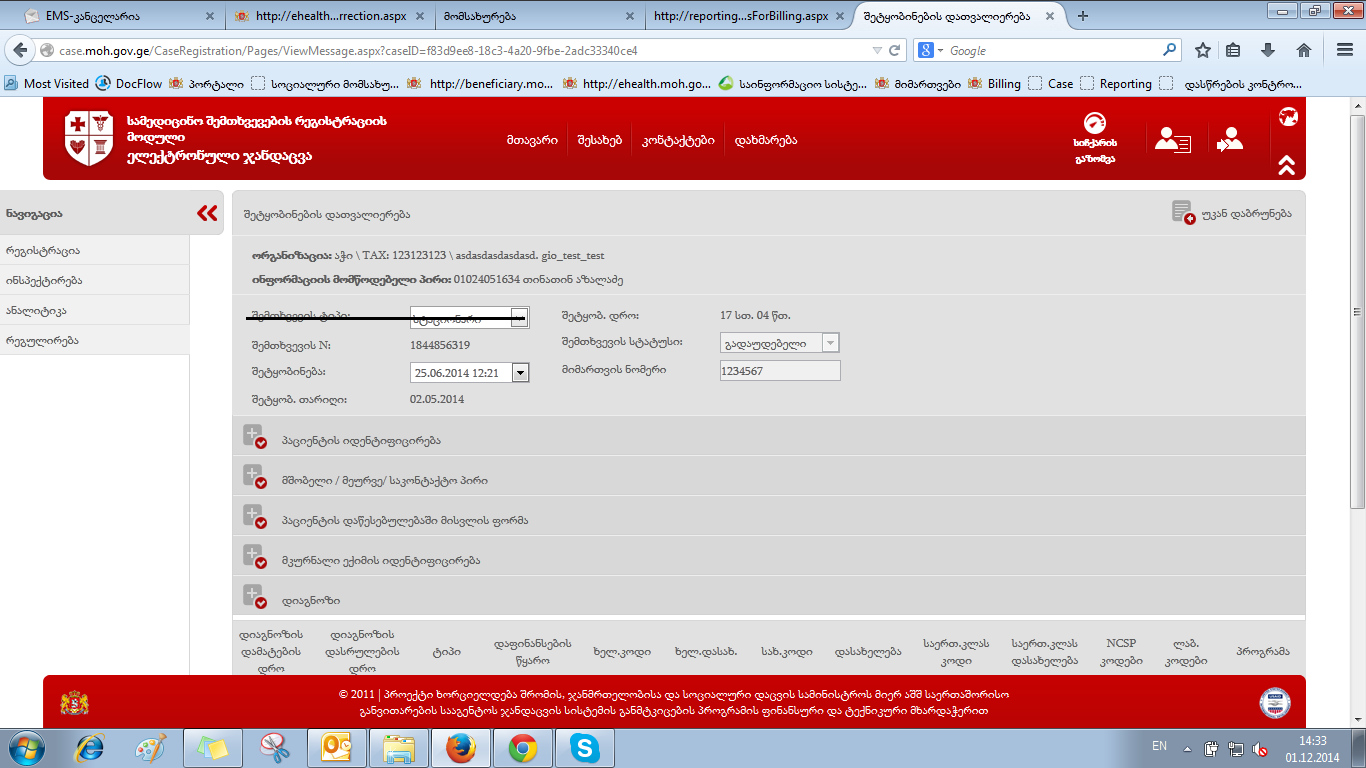Expand the პაციენტის იდენტიფიცირება section
Viewport: 1366px width, 768px height.
pyautogui.click(x=253, y=438)
